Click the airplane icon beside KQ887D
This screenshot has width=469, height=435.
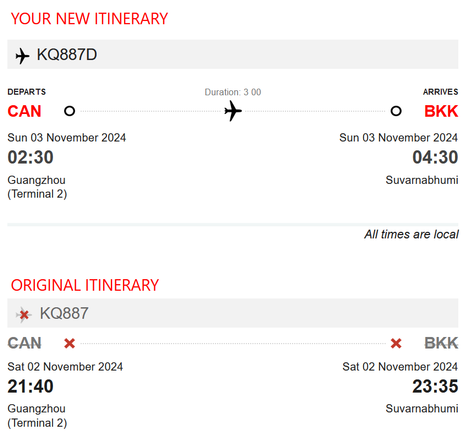click(22, 56)
